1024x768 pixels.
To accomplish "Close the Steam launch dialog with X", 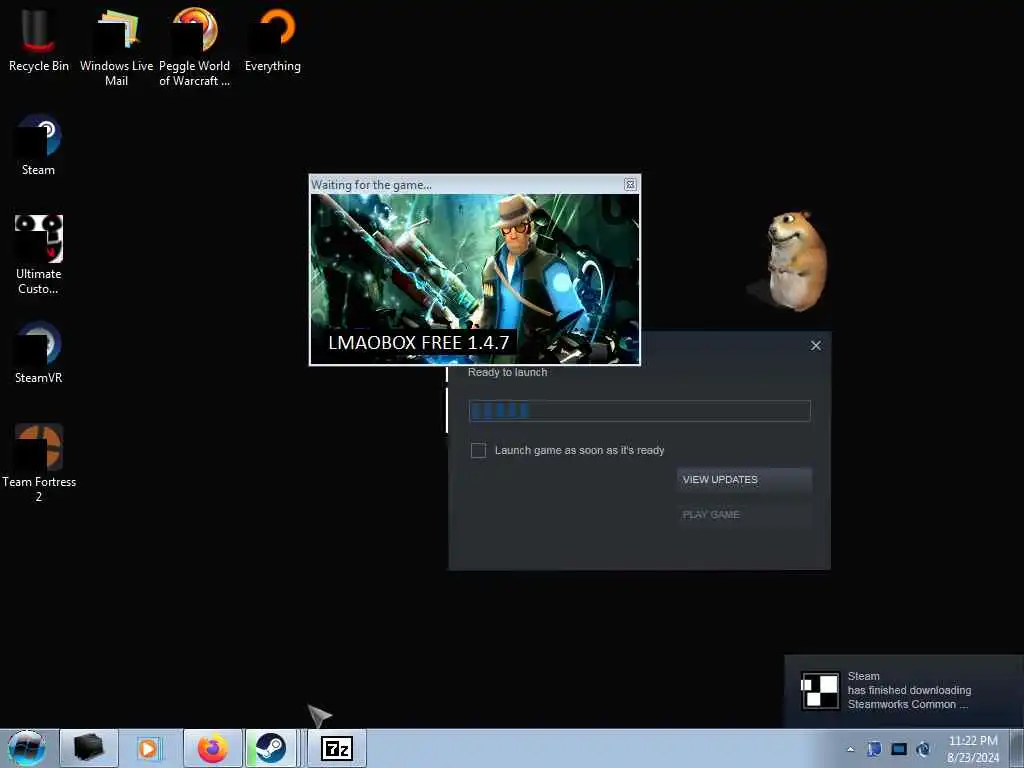I will pos(816,345).
